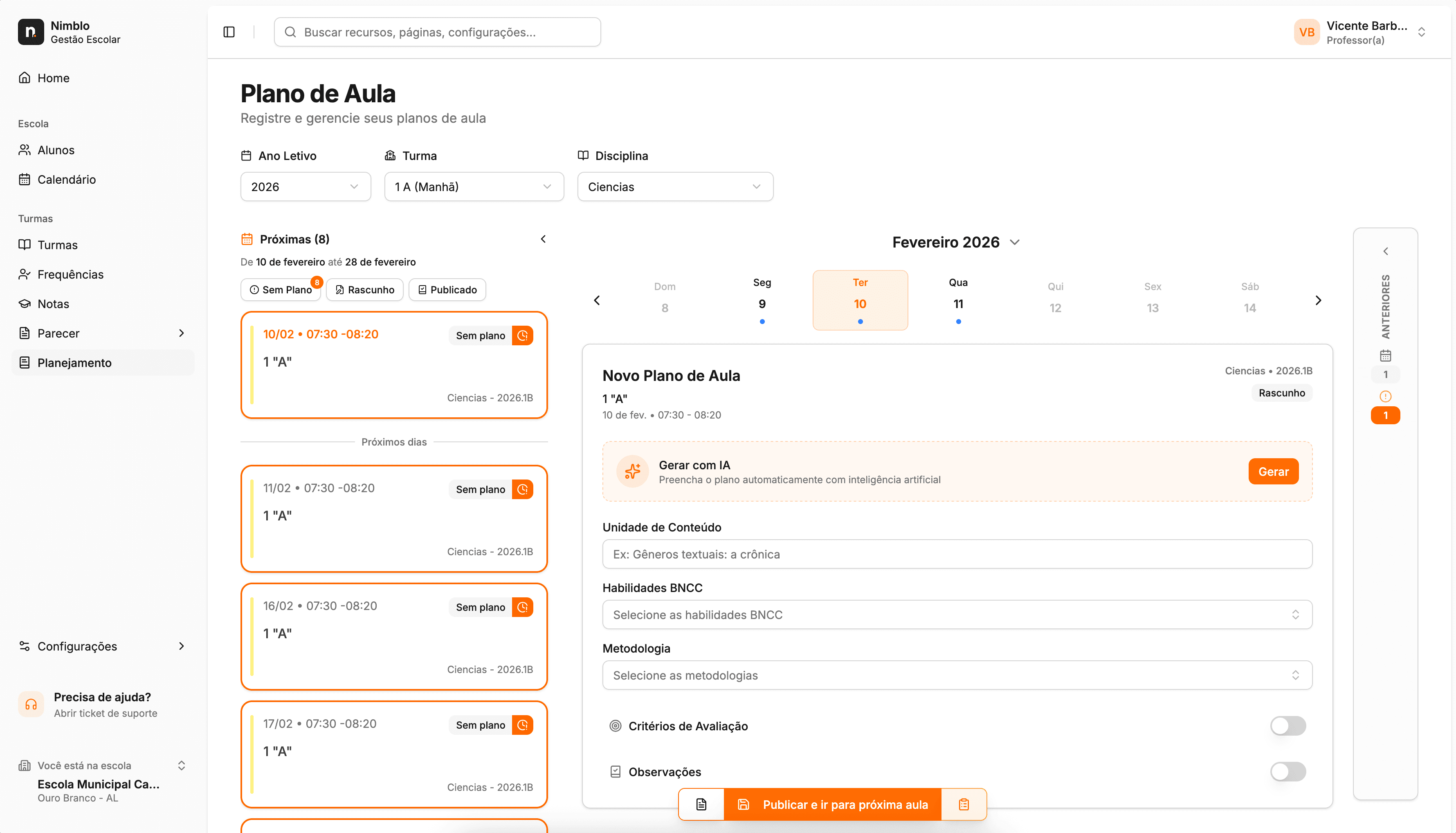Go to Home in sidebar
The width and height of the screenshot is (1456, 833).
pos(103,79)
